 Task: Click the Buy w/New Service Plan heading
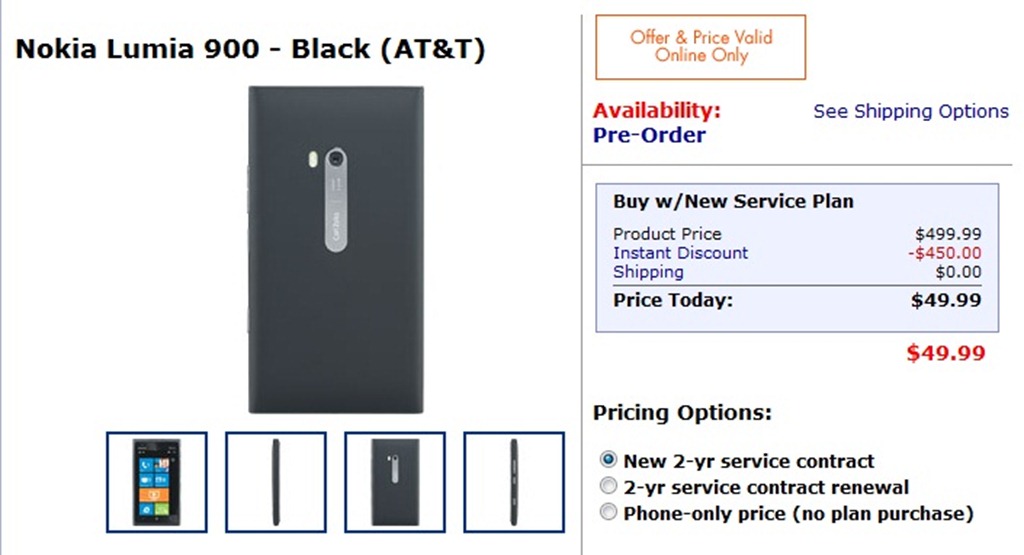tap(733, 201)
